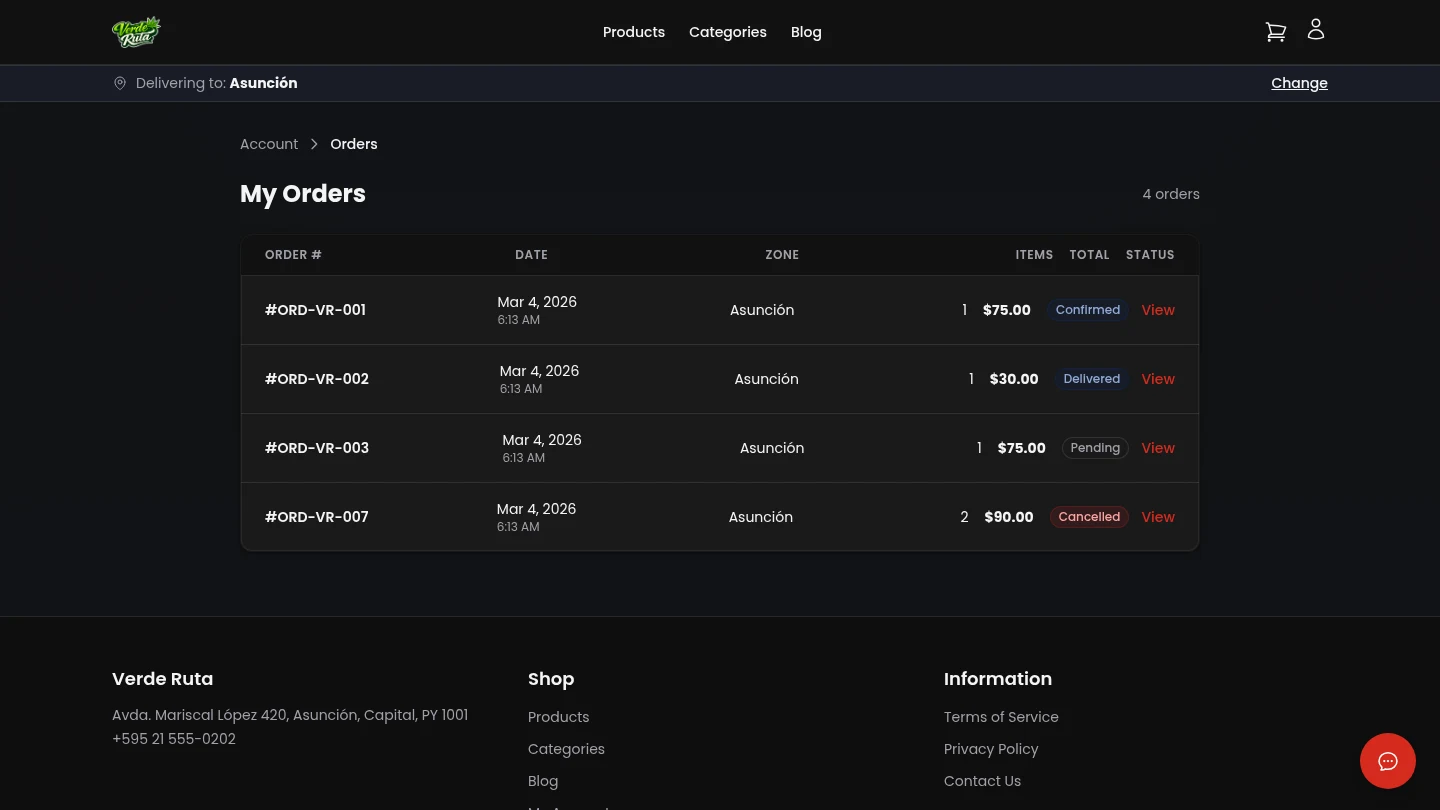
Task: Click the Pending status badge
Action: 1095,448
